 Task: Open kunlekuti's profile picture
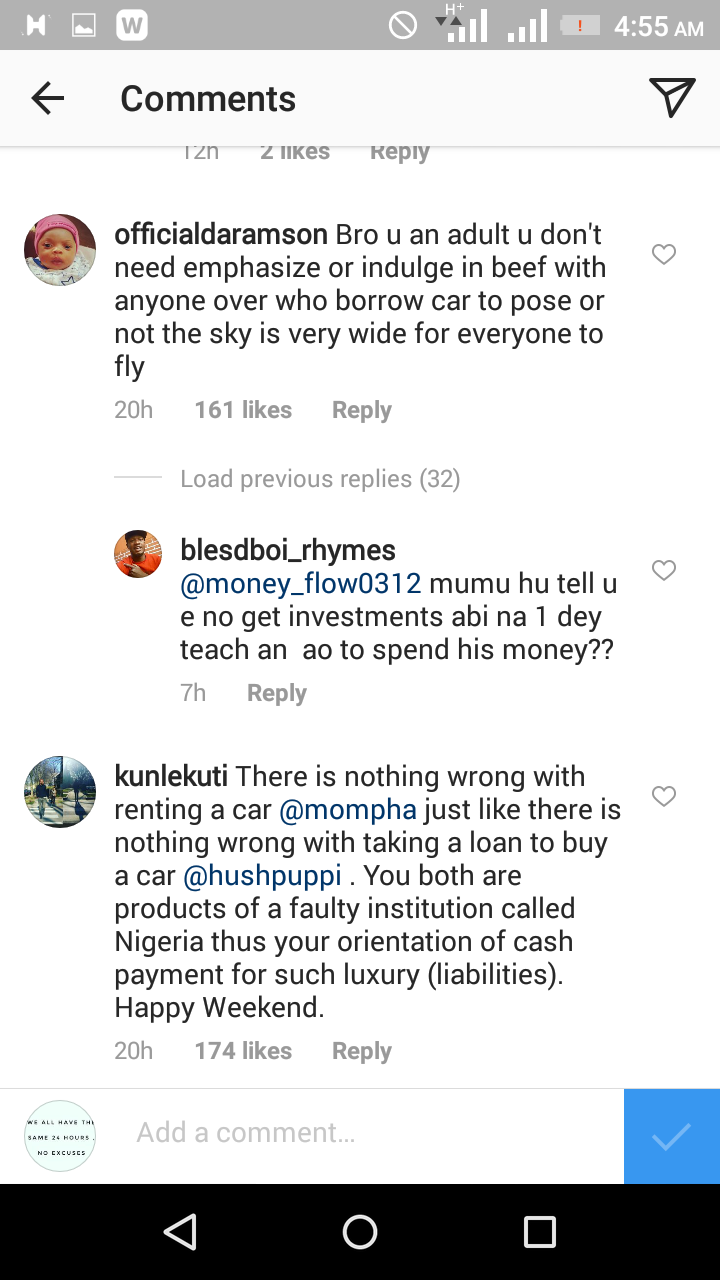coord(60,792)
